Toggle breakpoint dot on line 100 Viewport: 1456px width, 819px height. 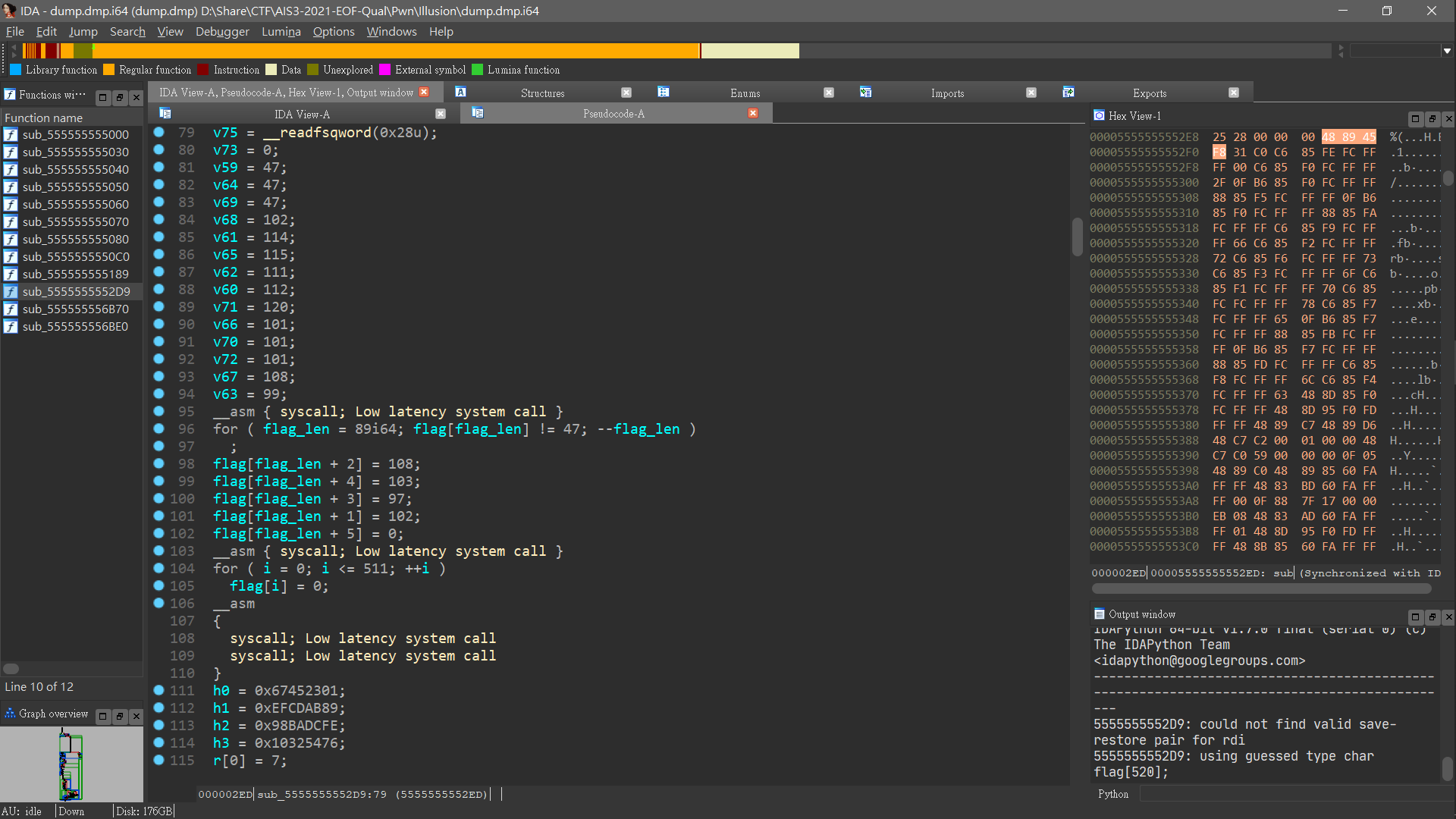[x=159, y=498]
